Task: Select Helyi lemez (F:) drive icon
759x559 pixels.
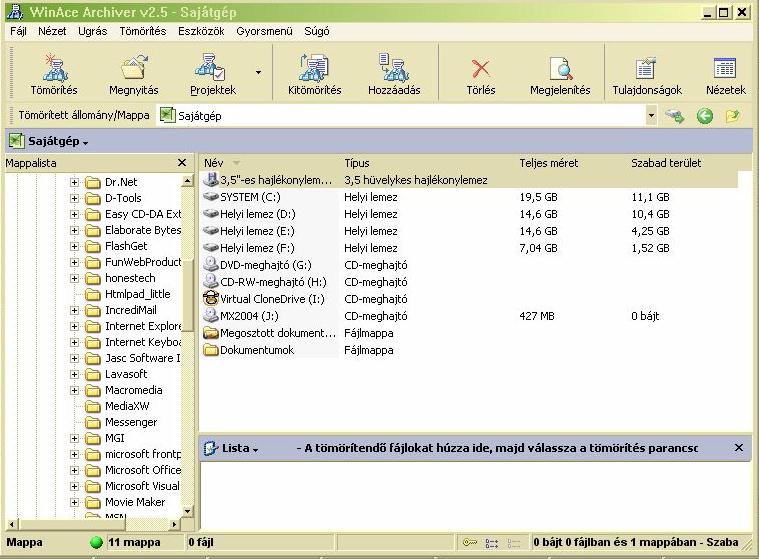Action: 211,247
